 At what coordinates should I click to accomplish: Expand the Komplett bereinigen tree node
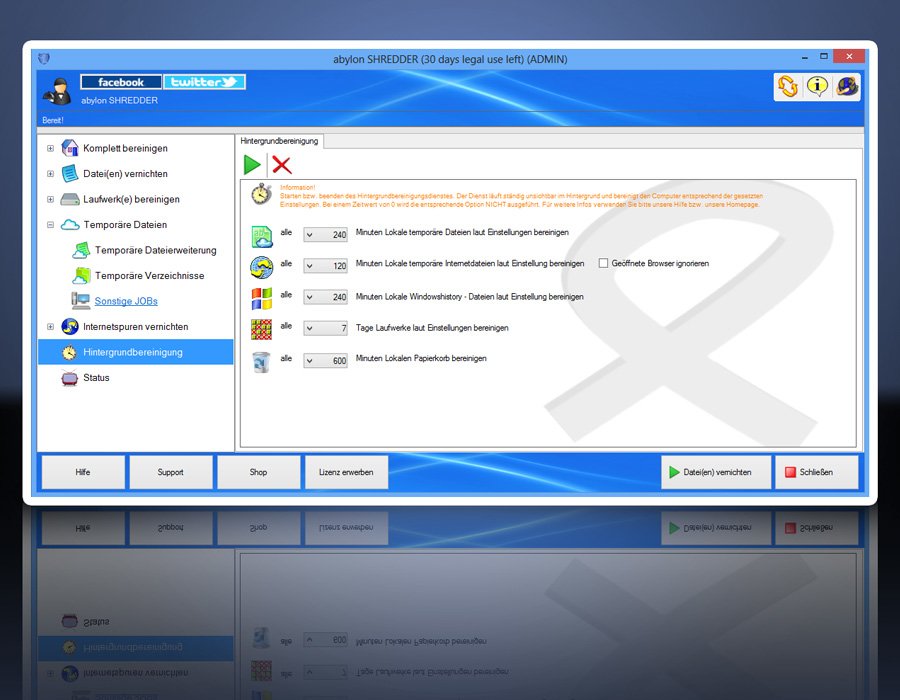[x=51, y=148]
